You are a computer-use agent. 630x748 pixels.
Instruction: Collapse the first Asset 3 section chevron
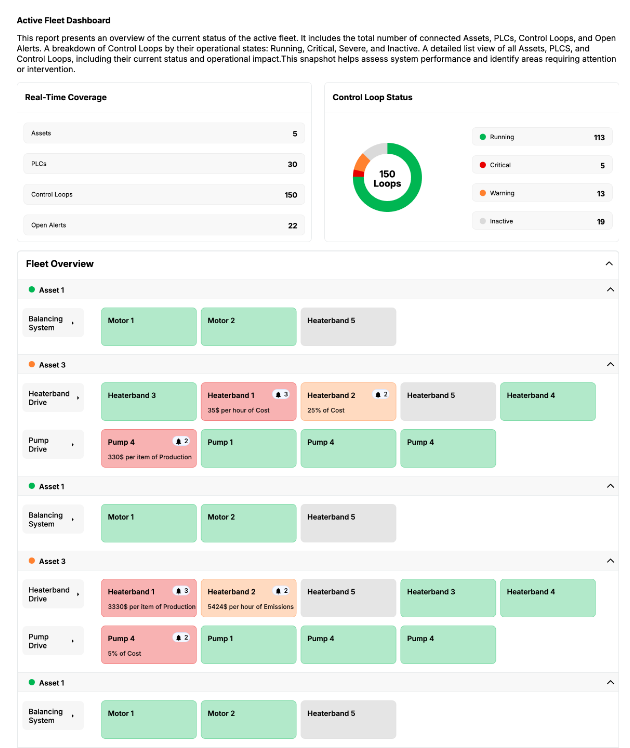pyautogui.click(x=610, y=365)
